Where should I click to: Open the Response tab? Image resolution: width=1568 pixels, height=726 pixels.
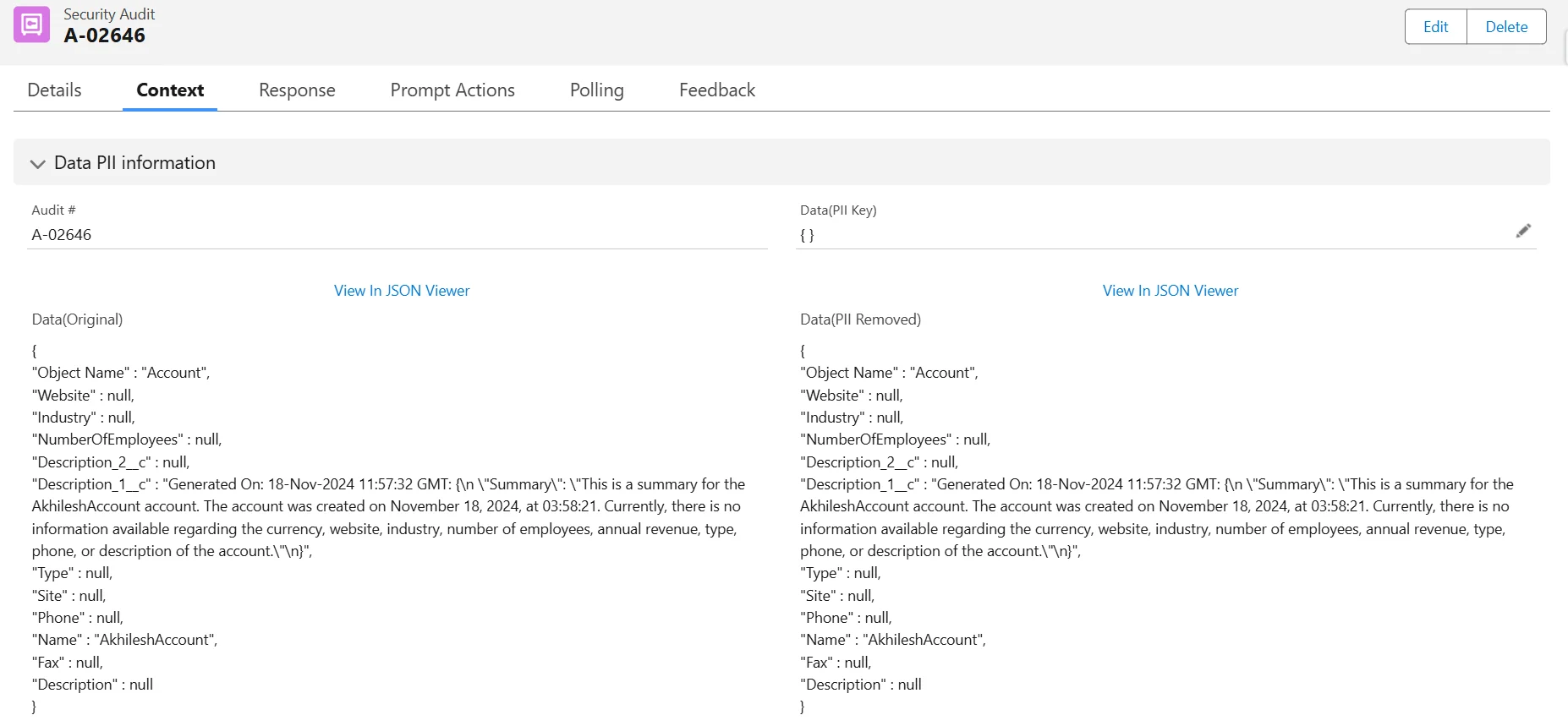click(297, 90)
